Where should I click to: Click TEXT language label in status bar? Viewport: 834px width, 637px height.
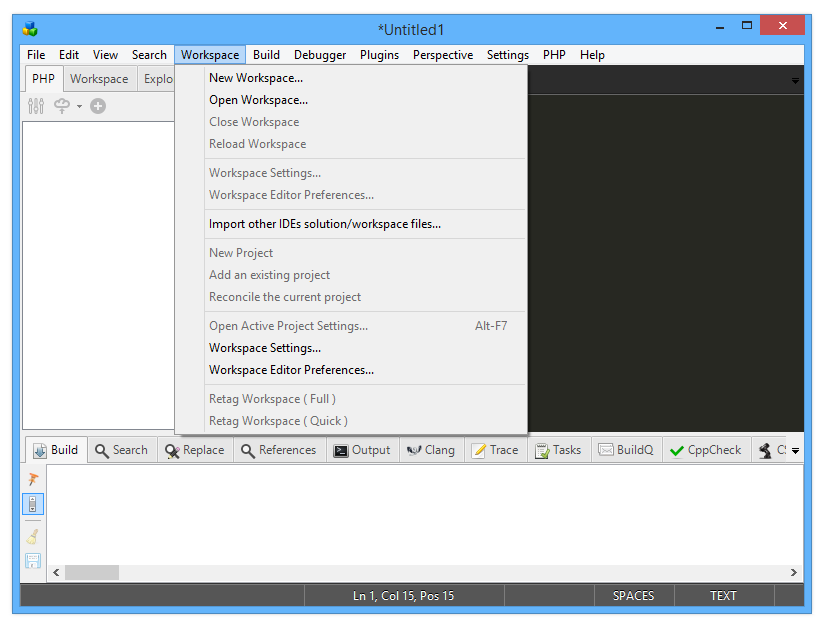tap(723, 596)
